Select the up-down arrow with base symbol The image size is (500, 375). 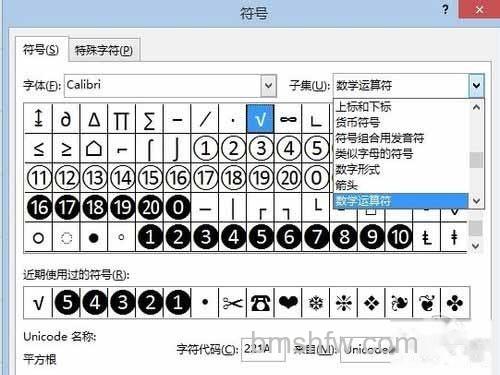click(38, 119)
